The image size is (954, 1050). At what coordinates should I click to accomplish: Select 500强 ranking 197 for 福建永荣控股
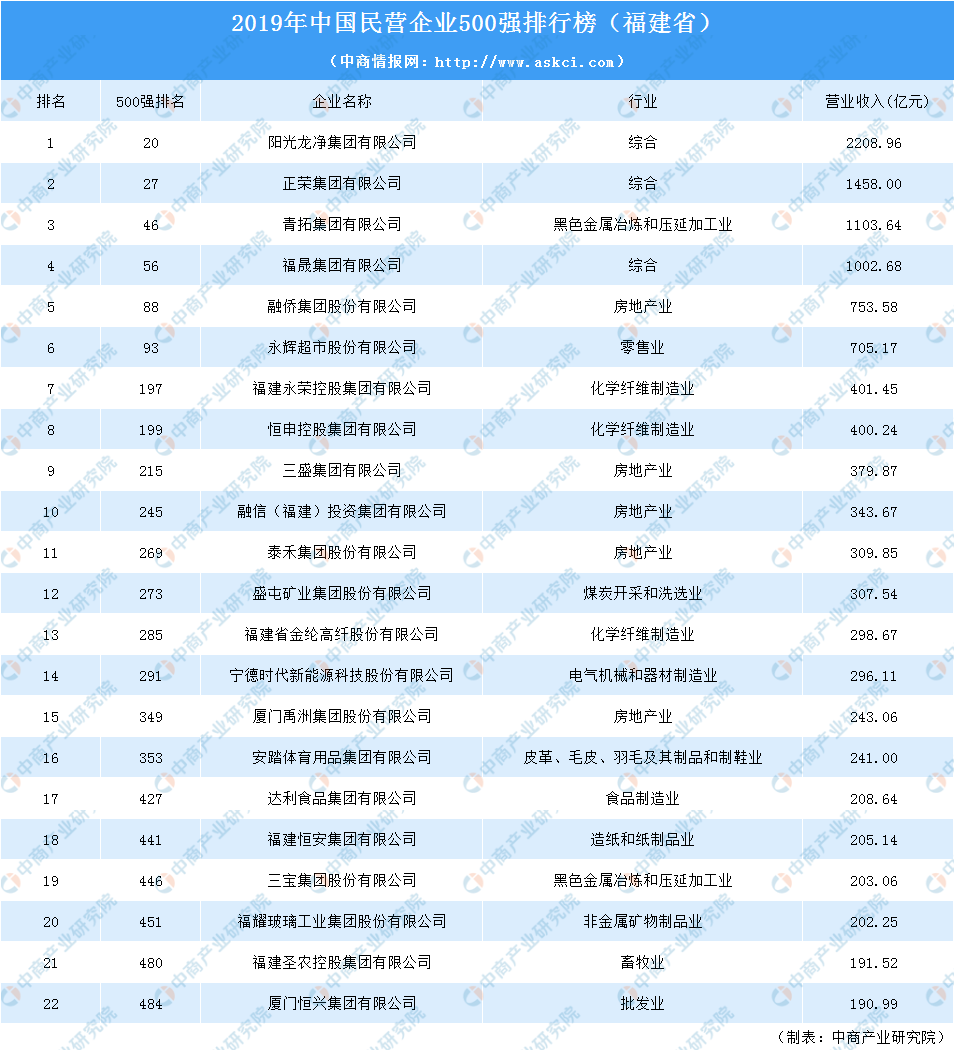[151, 389]
